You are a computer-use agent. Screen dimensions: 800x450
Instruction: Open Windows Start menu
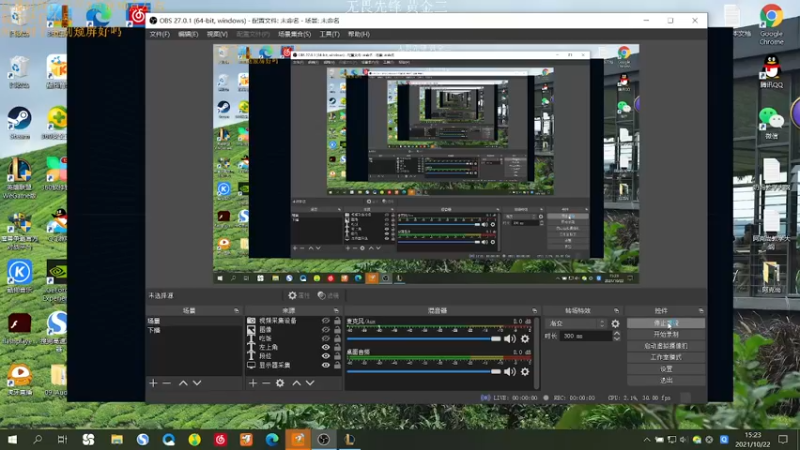12,439
